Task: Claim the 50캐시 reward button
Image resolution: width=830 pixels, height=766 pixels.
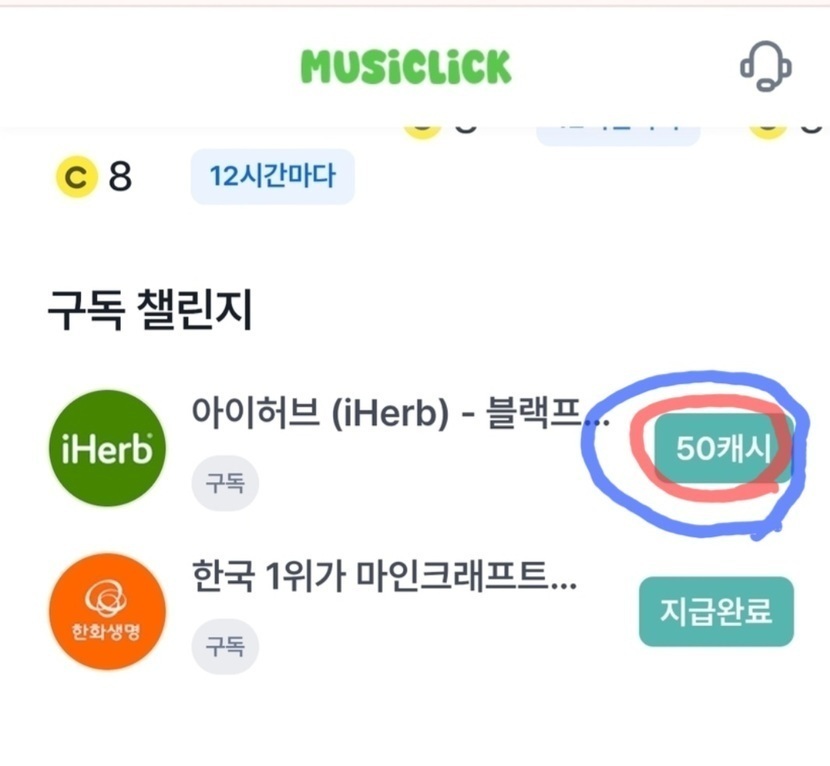Action: point(723,450)
